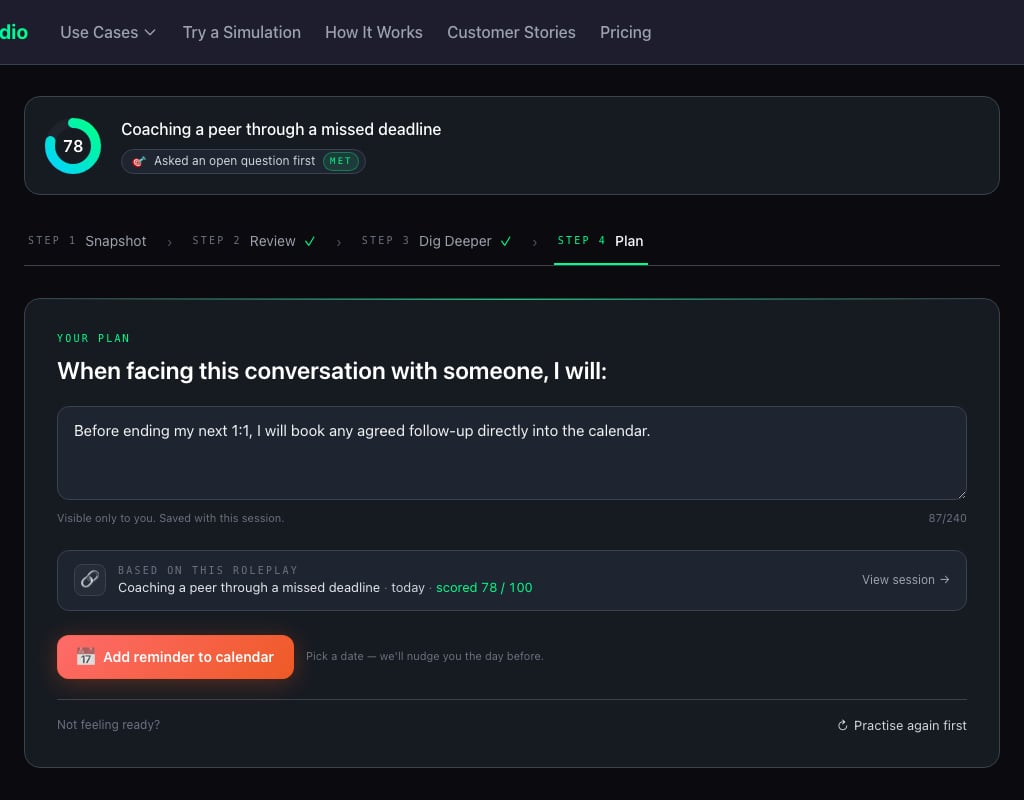Image resolution: width=1024 pixels, height=800 pixels.
Task: Click the calendar icon on reminder button
Action: [86, 656]
